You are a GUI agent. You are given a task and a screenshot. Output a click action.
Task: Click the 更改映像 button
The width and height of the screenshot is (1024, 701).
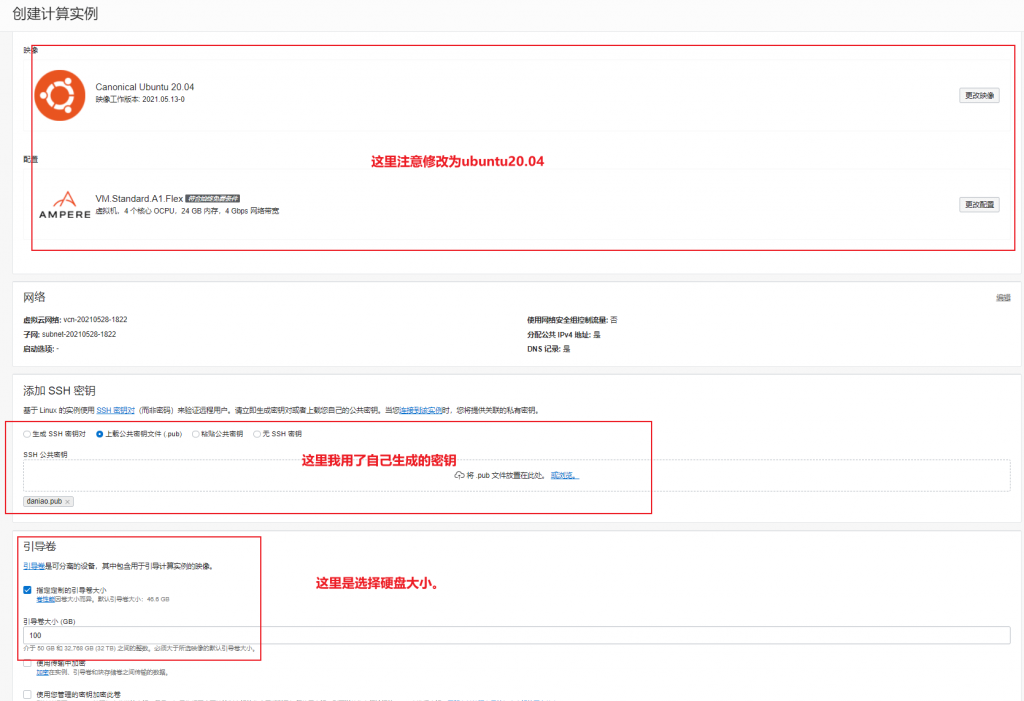(979, 95)
